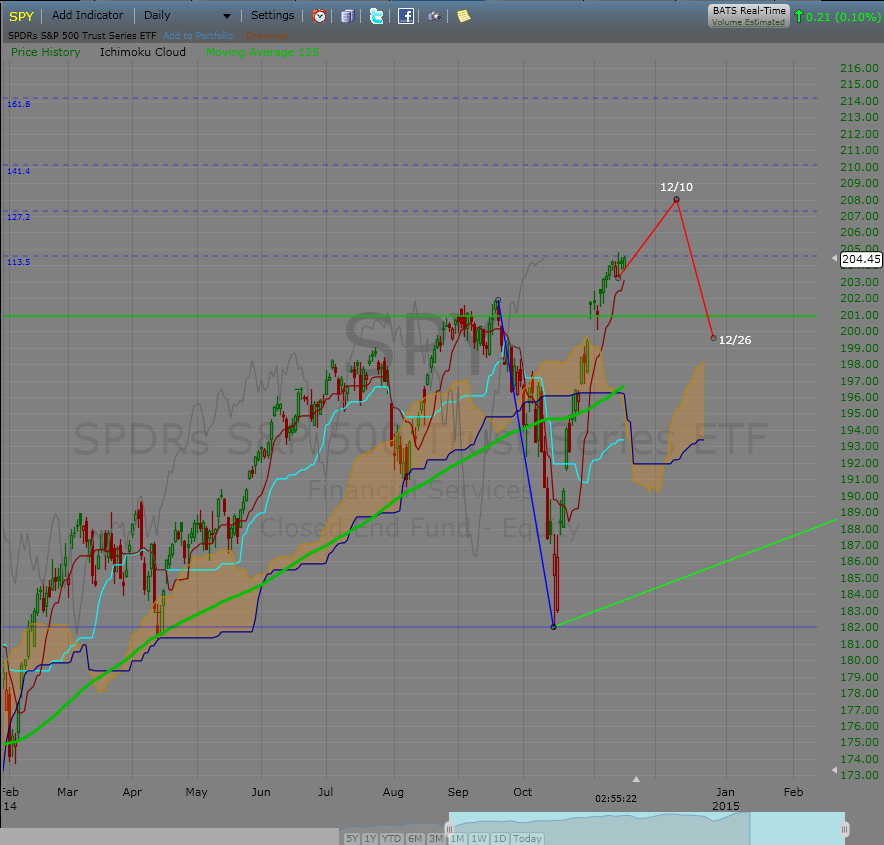Open the Add Indicator menu
The height and width of the screenshot is (845, 884).
click(87, 15)
